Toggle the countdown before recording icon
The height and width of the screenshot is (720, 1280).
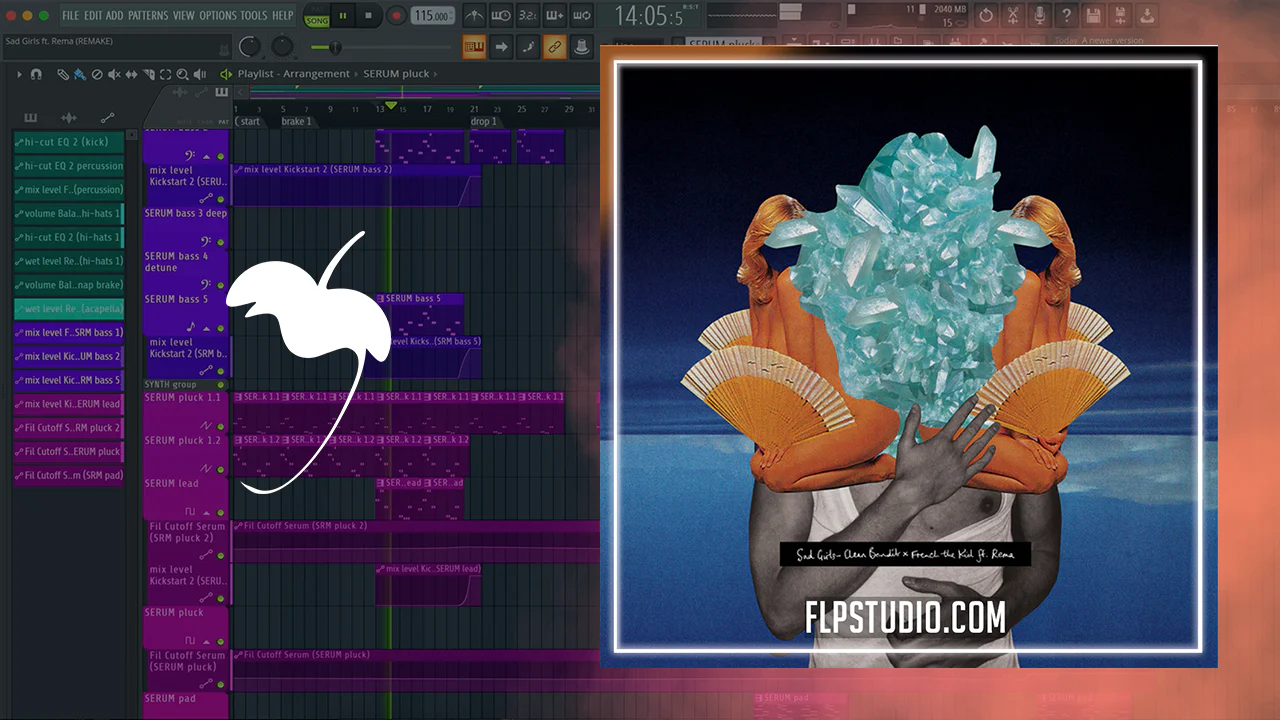[527, 15]
